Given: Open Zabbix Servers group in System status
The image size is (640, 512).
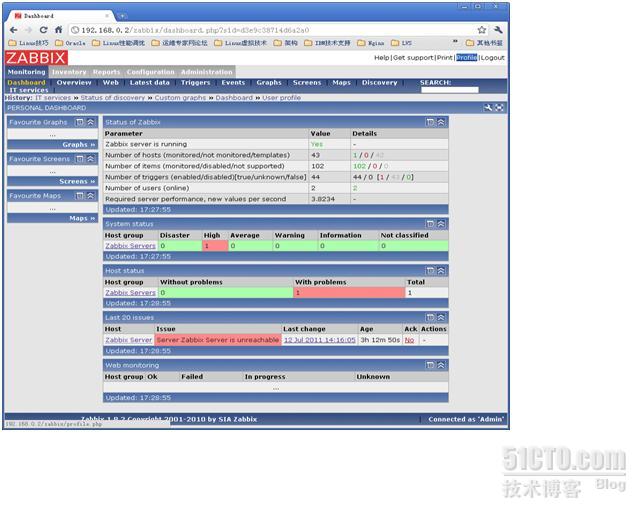Looking at the screenshot, I should pos(130,246).
